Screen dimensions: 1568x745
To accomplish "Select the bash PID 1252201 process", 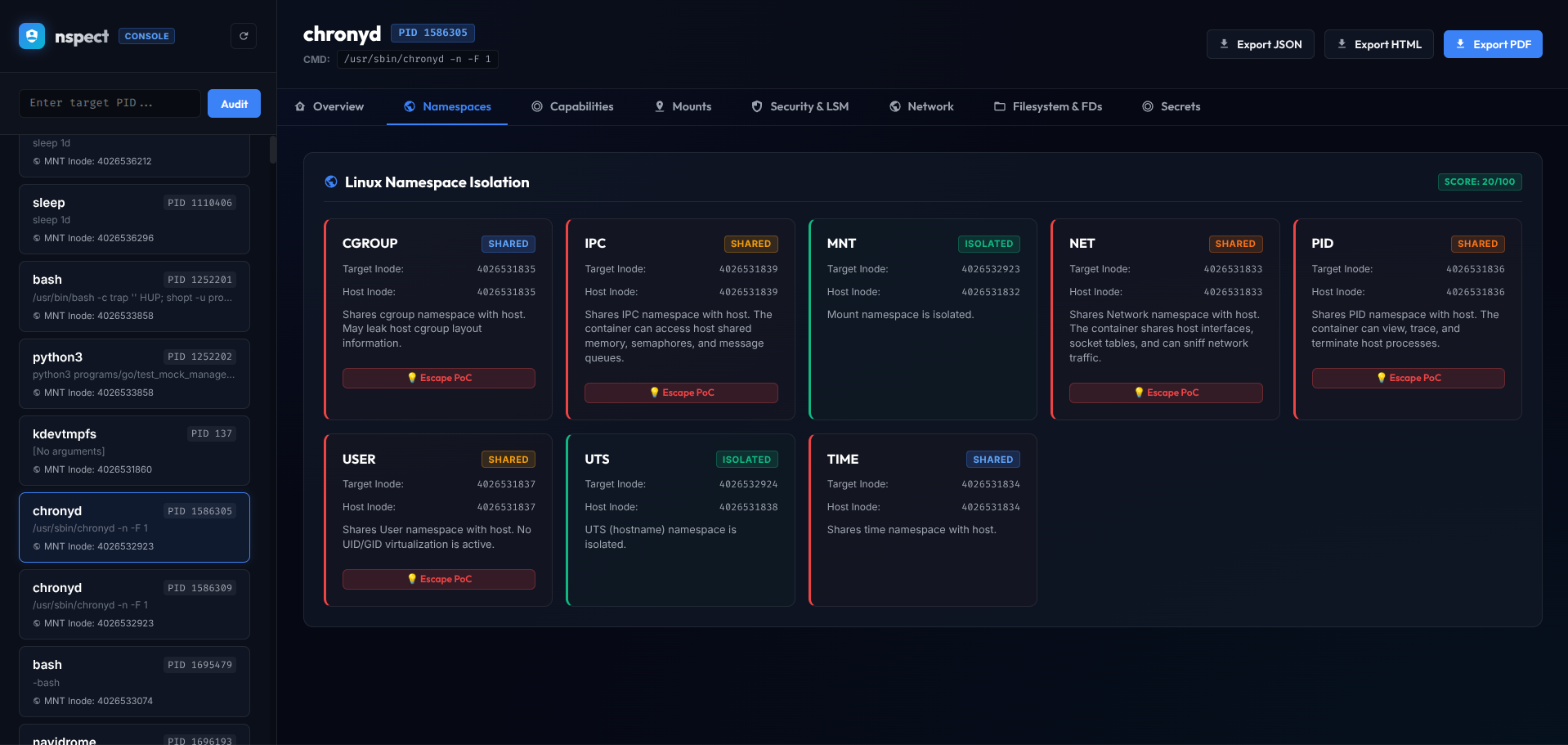I will (x=134, y=296).
